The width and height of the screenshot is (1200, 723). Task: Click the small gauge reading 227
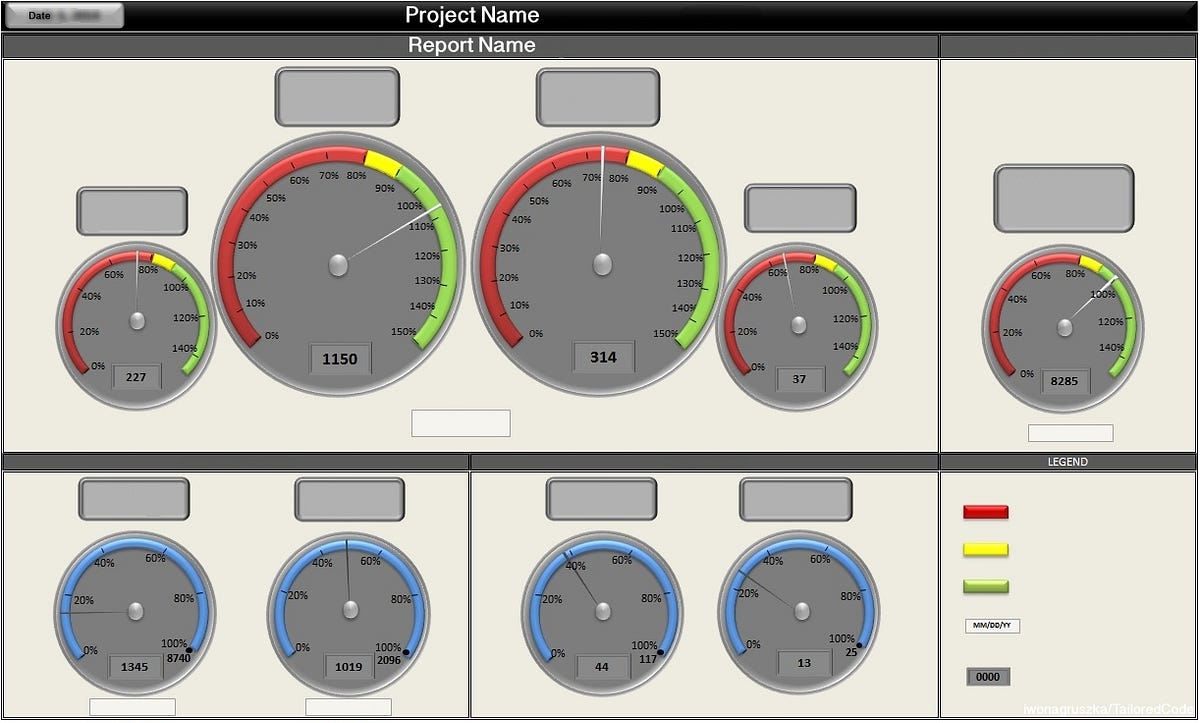pos(137,324)
